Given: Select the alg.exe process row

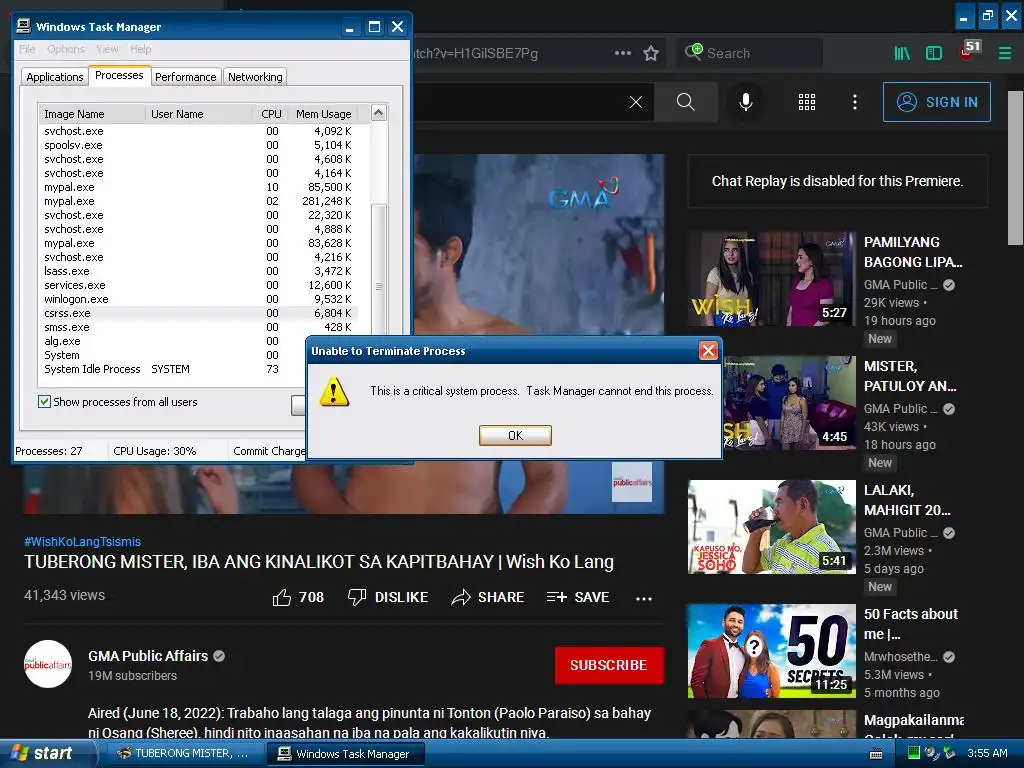Looking at the screenshot, I should (x=173, y=341).
